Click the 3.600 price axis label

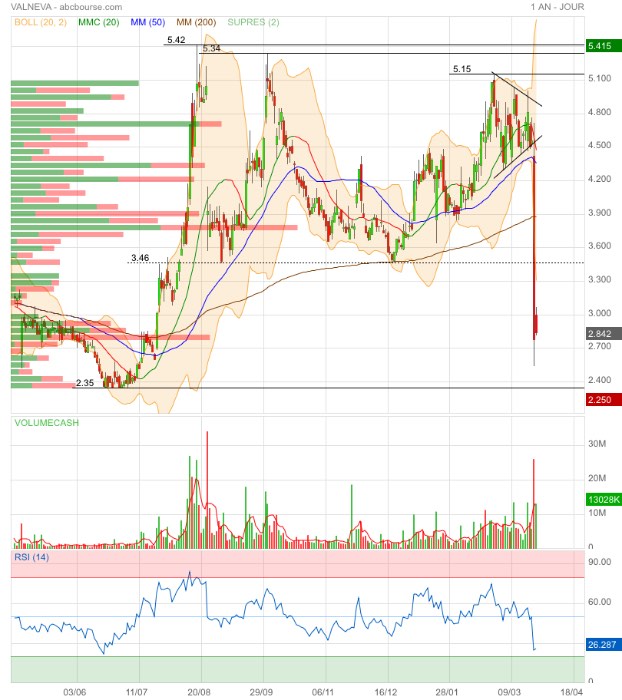point(600,246)
